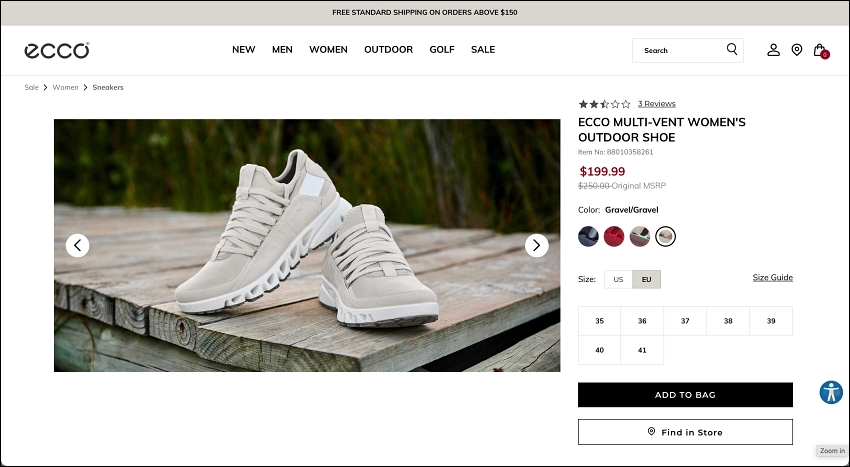Click the Find in Store button
Screen dimensions: 850x467
coord(685,432)
